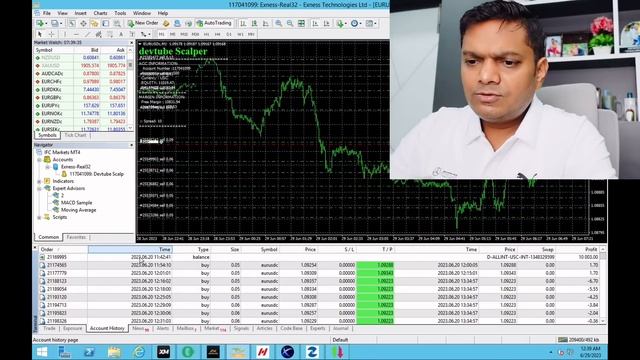Zoom out on the chart
Viewport: 640px width, 360px height.
point(290,23)
